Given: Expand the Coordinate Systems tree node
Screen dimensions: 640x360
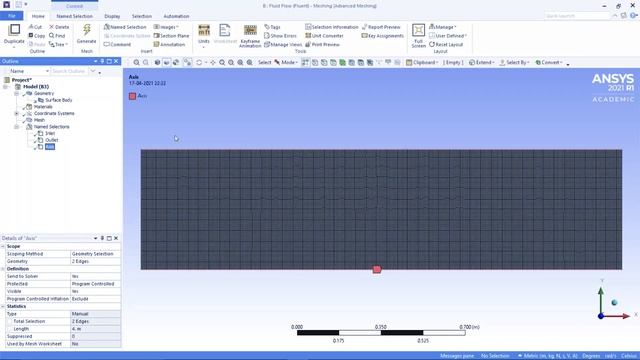Looking at the screenshot, I should (17, 113).
